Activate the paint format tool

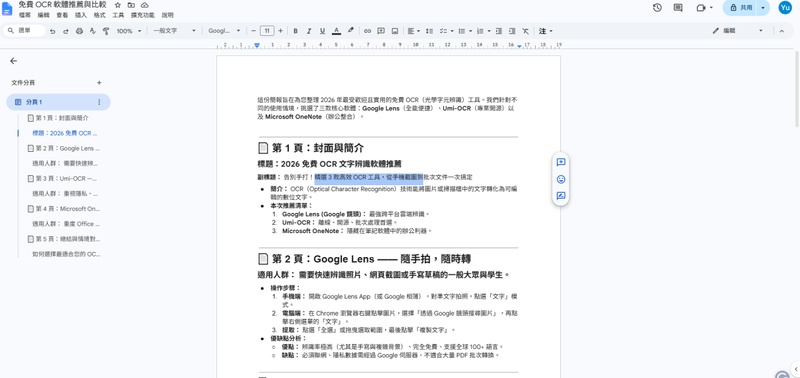coord(106,31)
